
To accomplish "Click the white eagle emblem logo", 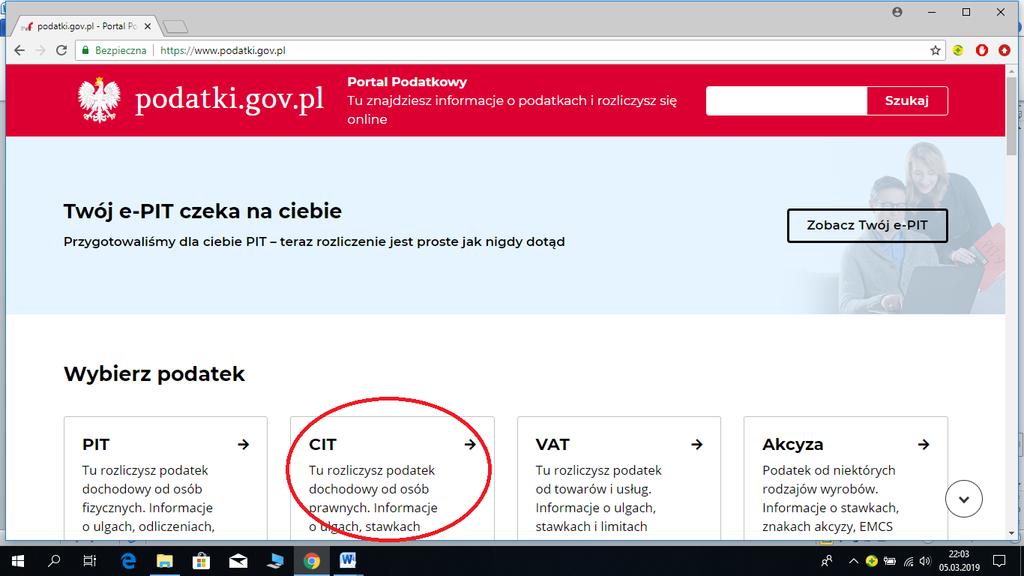I will click(x=99, y=100).
